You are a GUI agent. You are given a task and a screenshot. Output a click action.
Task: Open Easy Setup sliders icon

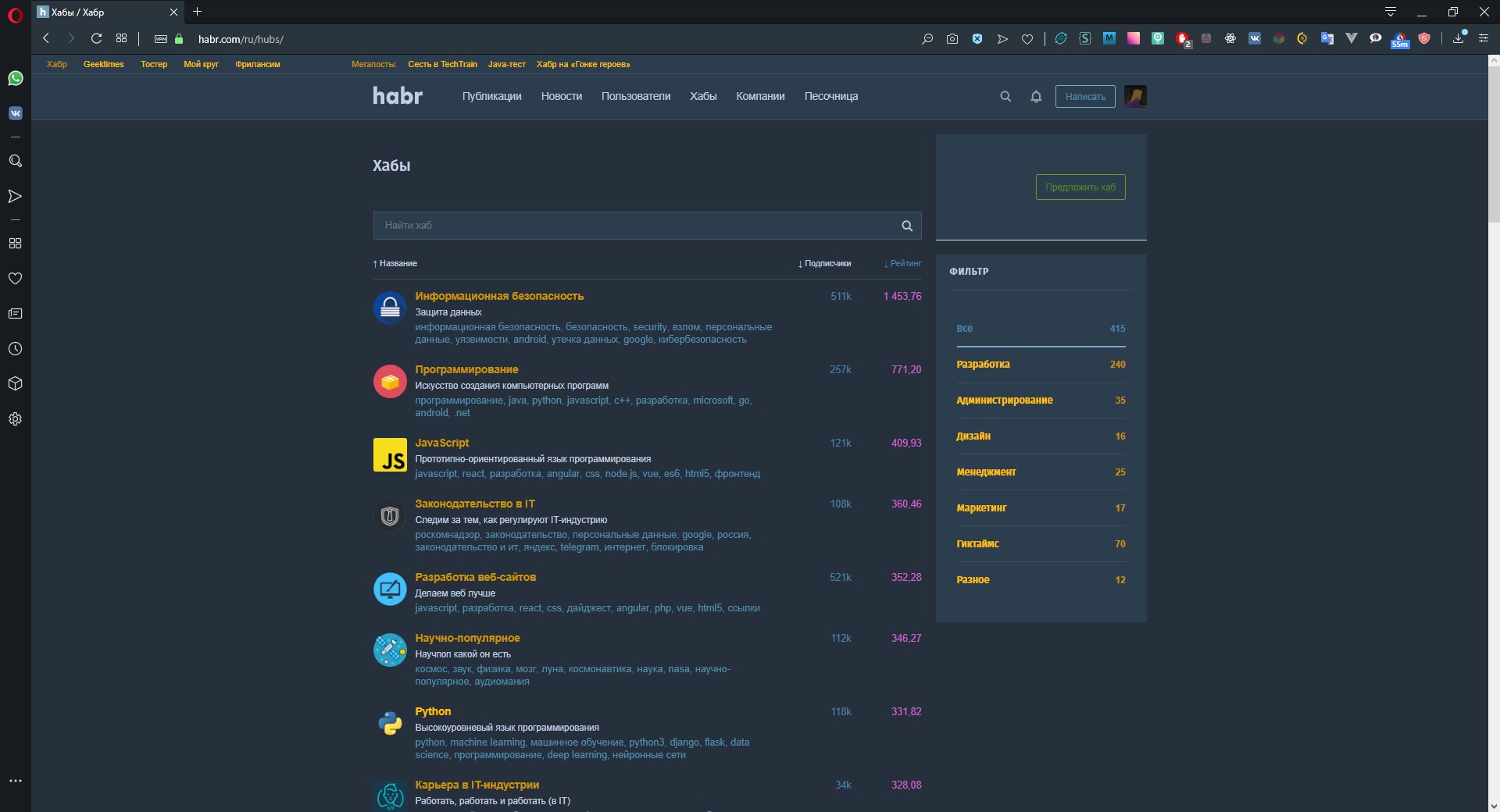click(1484, 38)
